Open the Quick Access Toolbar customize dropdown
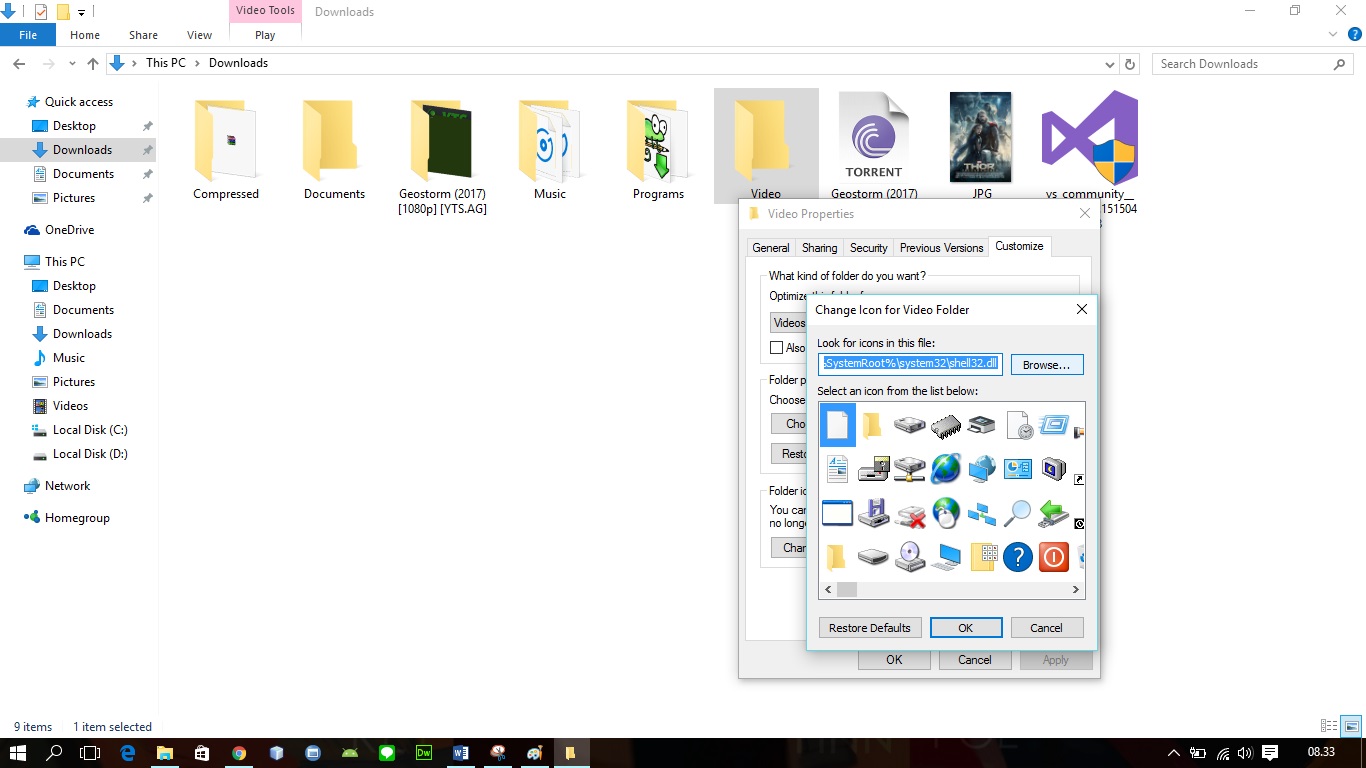1366x768 pixels. pos(82,13)
